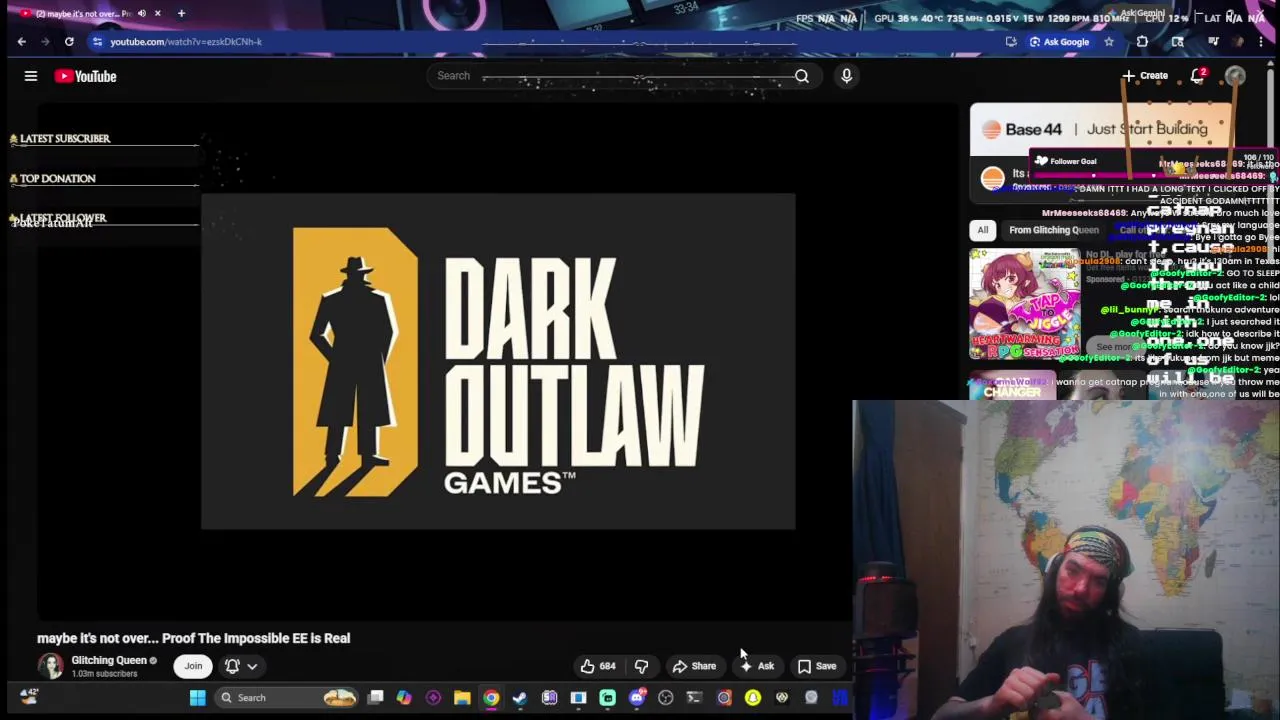Switch to Chrome on the taskbar
The width and height of the screenshot is (1280, 720).
point(491,698)
